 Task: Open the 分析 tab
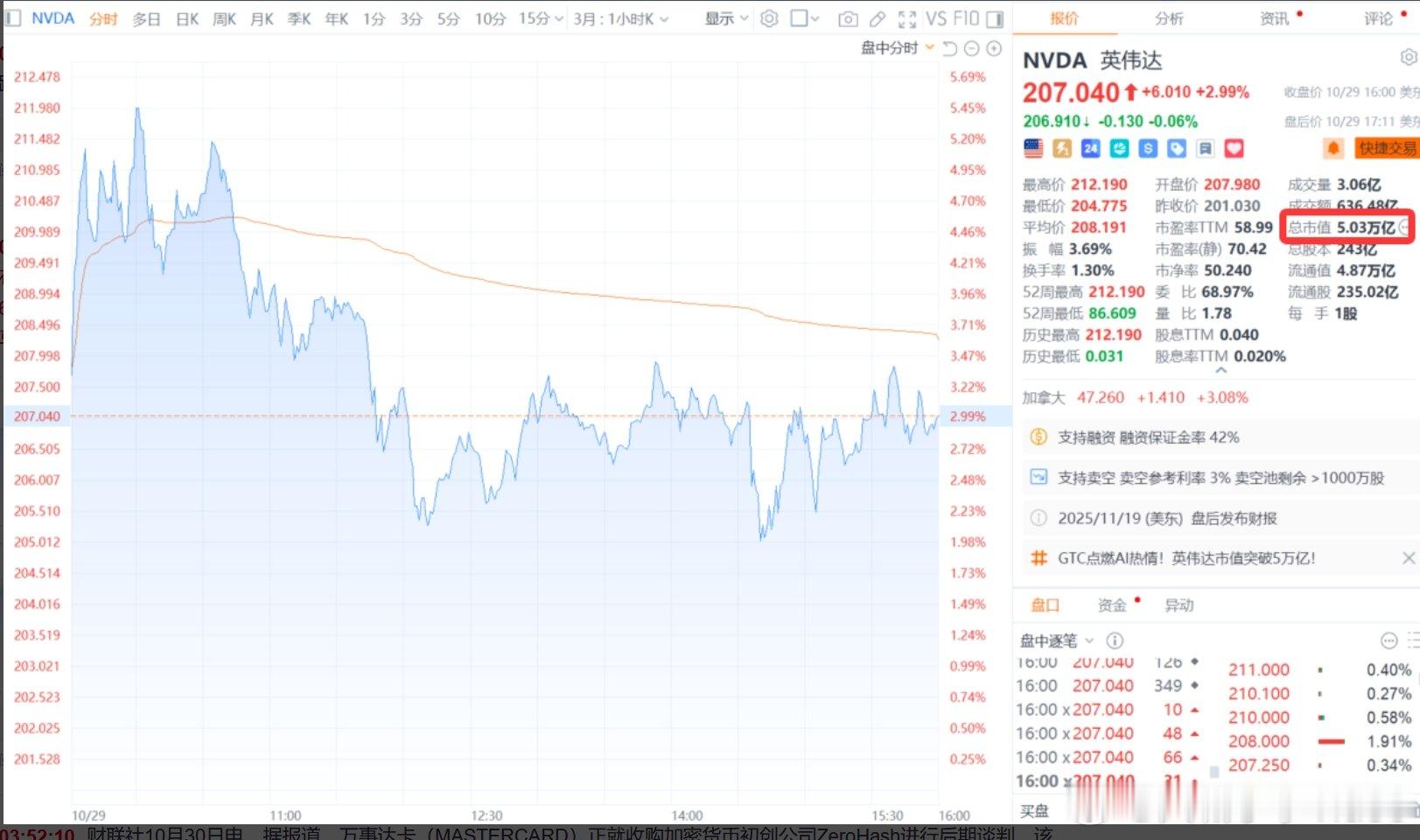click(x=1169, y=18)
